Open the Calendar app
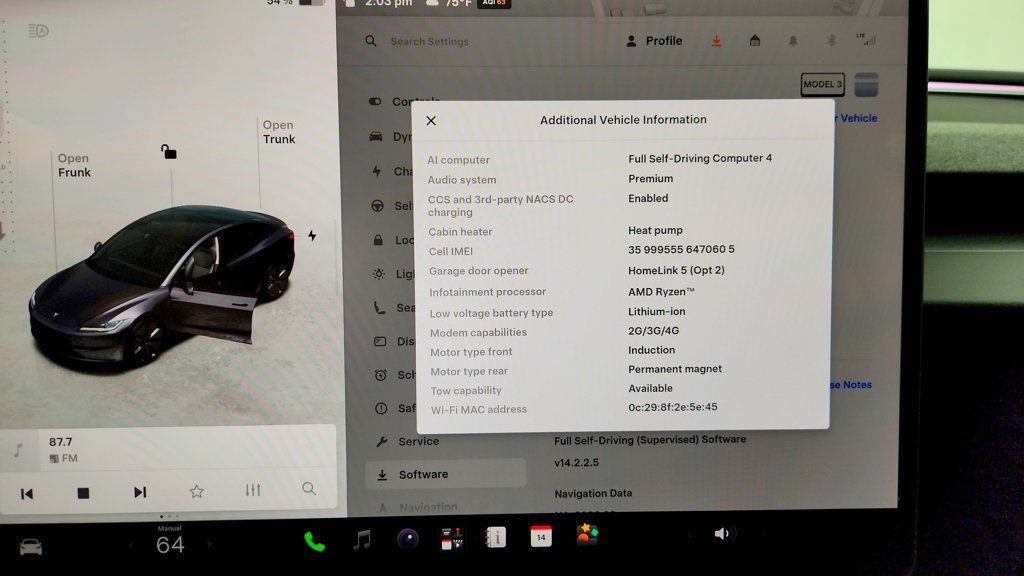Image resolution: width=1024 pixels, height=576 pixels. click(x=541, y=536)
